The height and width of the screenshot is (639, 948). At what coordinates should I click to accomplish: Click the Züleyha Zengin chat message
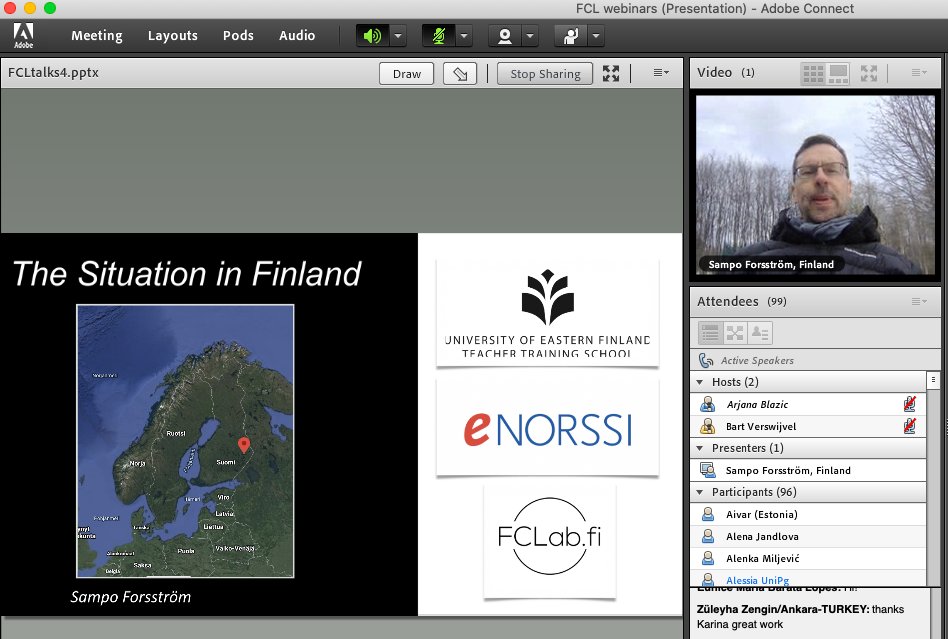(x=800, y=617)
